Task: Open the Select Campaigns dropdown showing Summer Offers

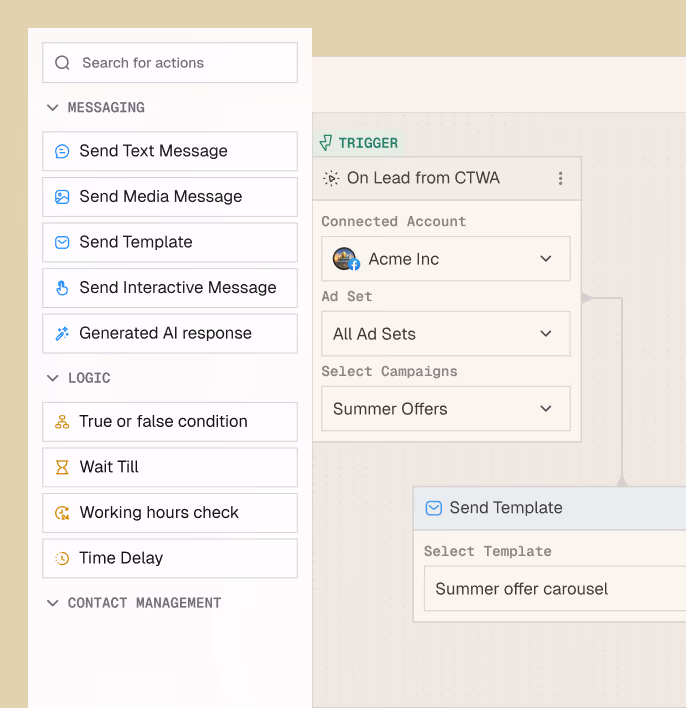Action: coord(445,409)
